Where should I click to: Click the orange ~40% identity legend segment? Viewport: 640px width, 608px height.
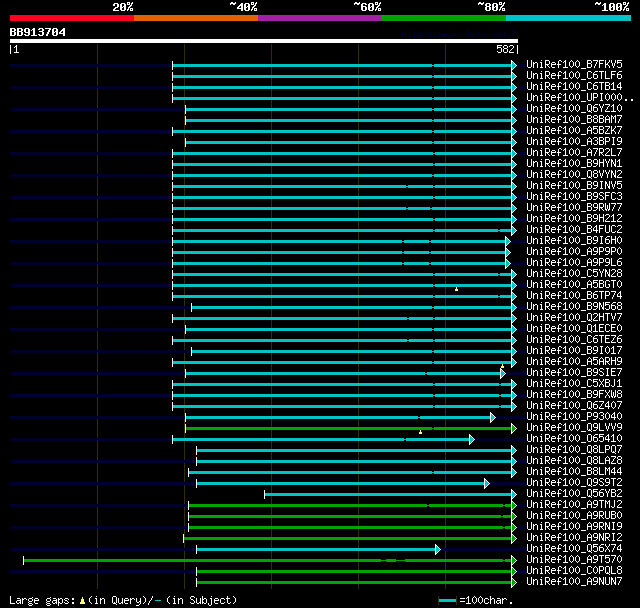click(196, 18)
